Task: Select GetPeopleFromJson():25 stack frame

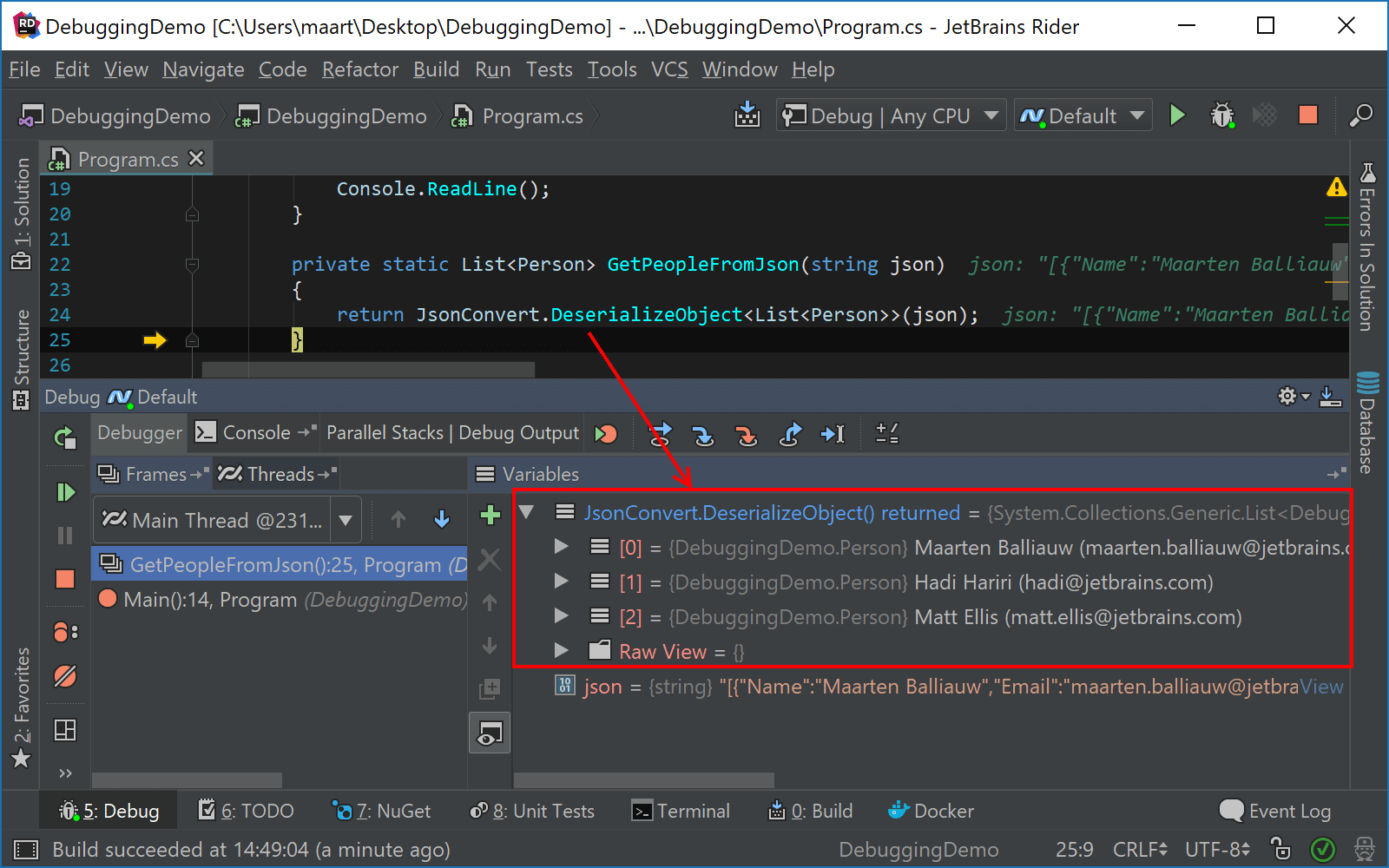Action: 280,565
